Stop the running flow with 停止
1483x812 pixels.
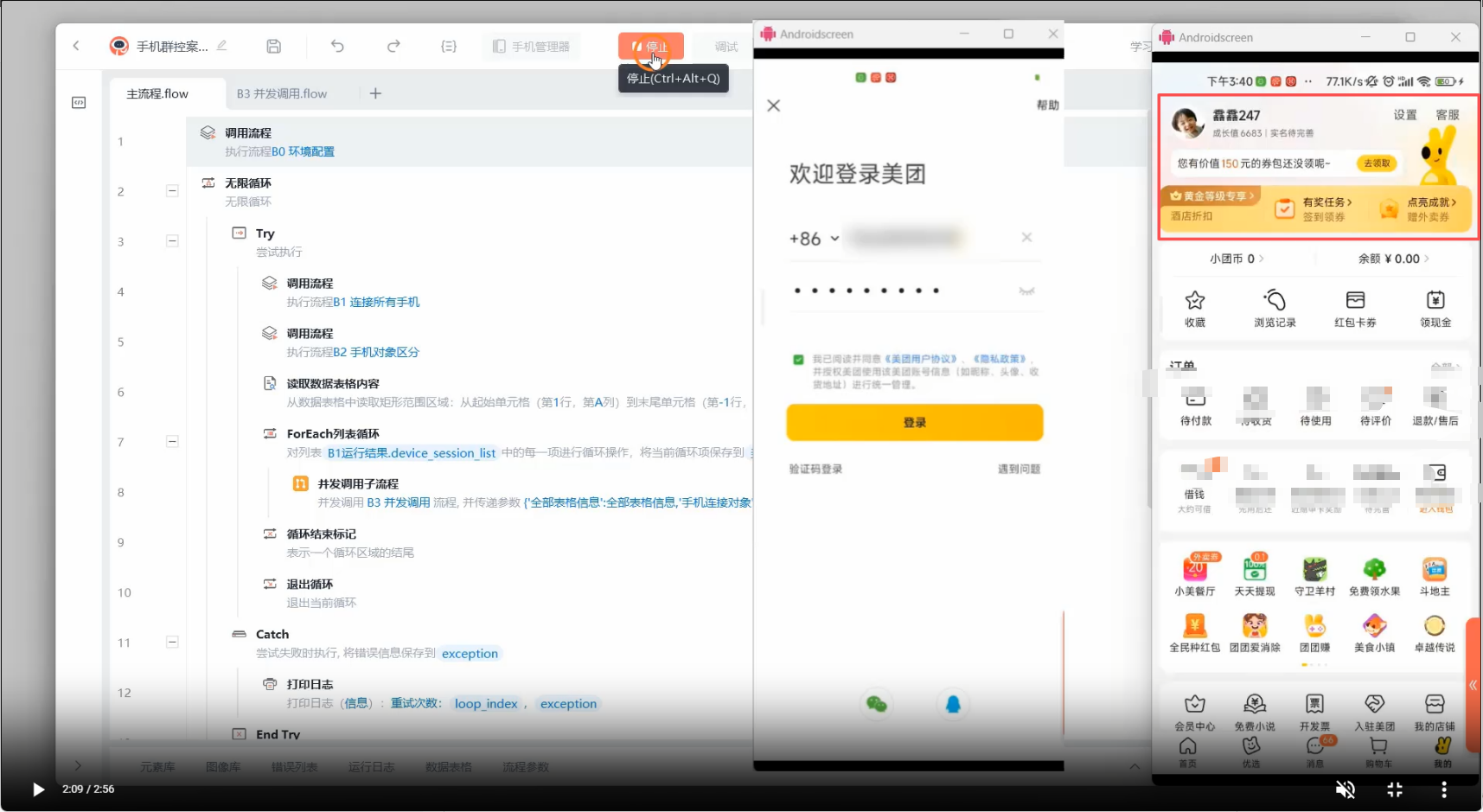pos(650,46)
